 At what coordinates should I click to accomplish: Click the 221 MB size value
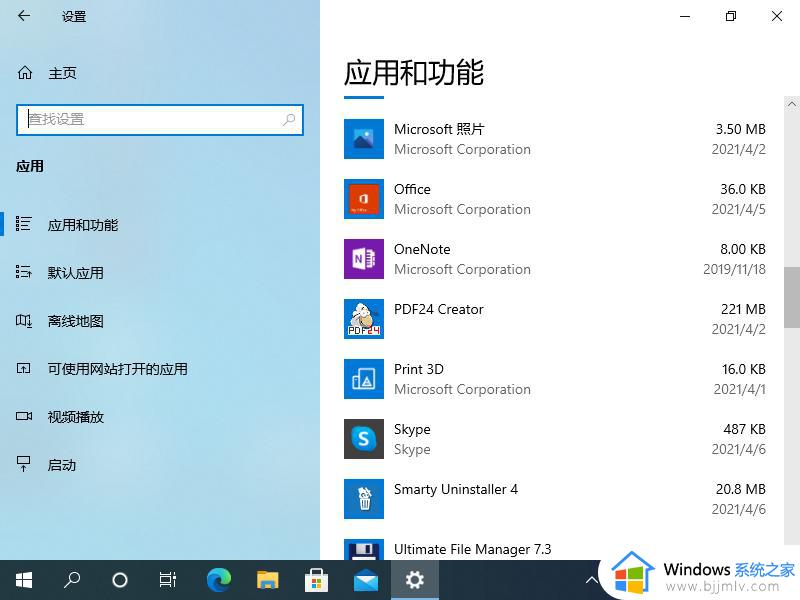coord(743,309)
